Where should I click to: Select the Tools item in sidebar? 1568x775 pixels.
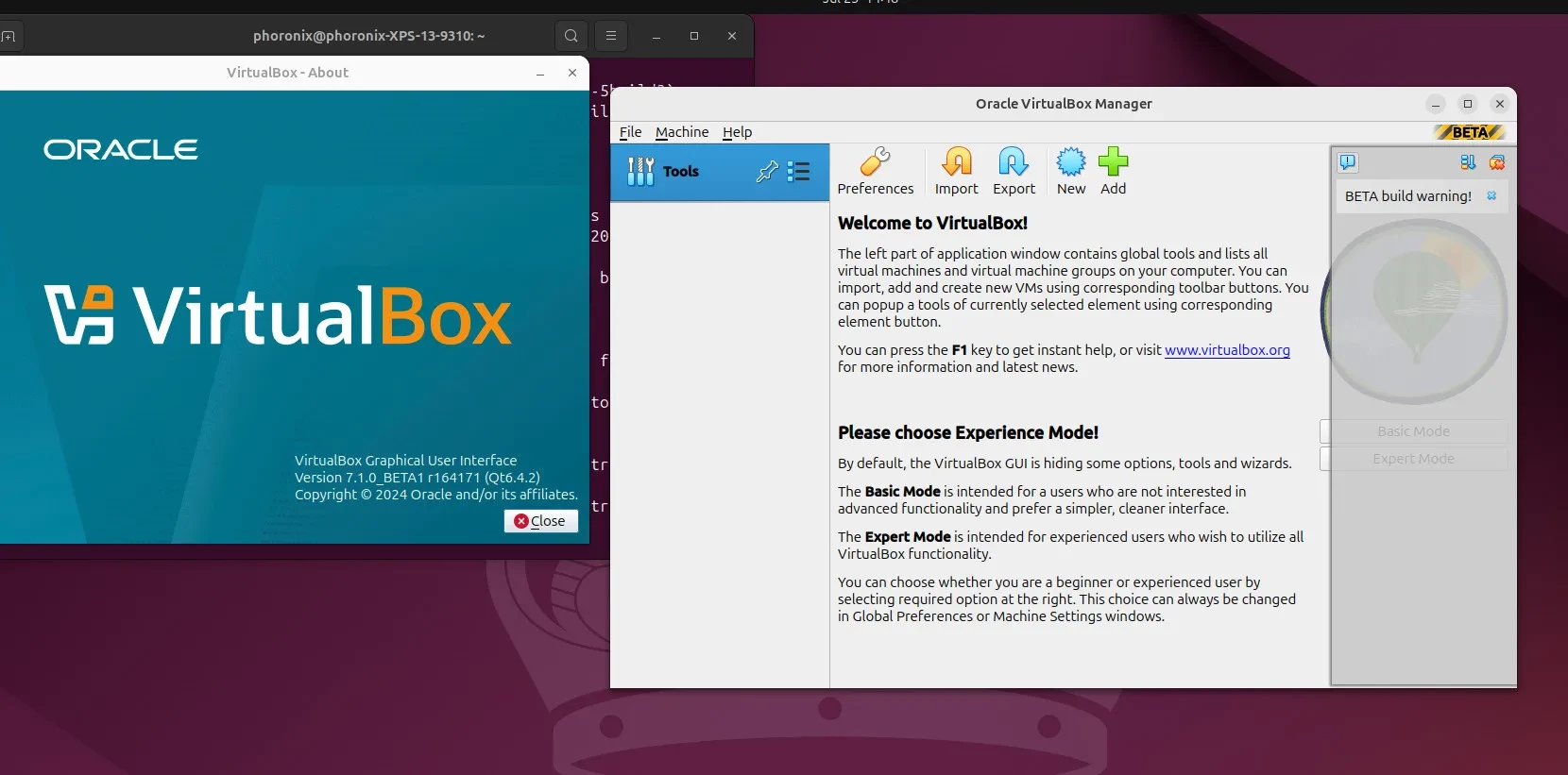[680, 172]
